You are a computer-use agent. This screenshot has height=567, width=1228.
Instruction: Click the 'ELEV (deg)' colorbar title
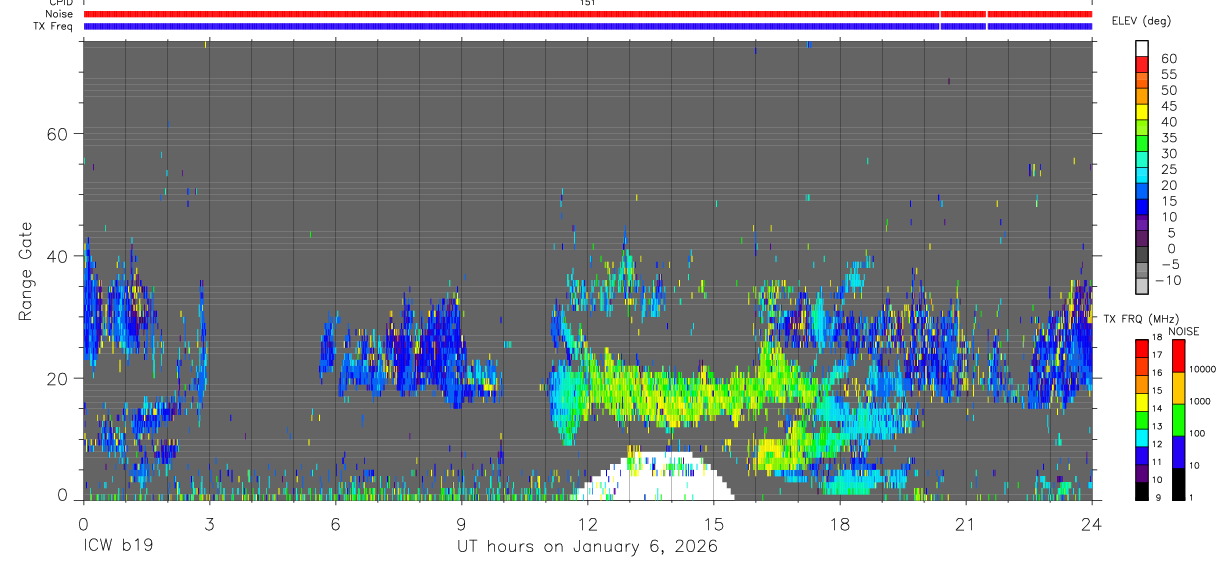coord(1143,21)
